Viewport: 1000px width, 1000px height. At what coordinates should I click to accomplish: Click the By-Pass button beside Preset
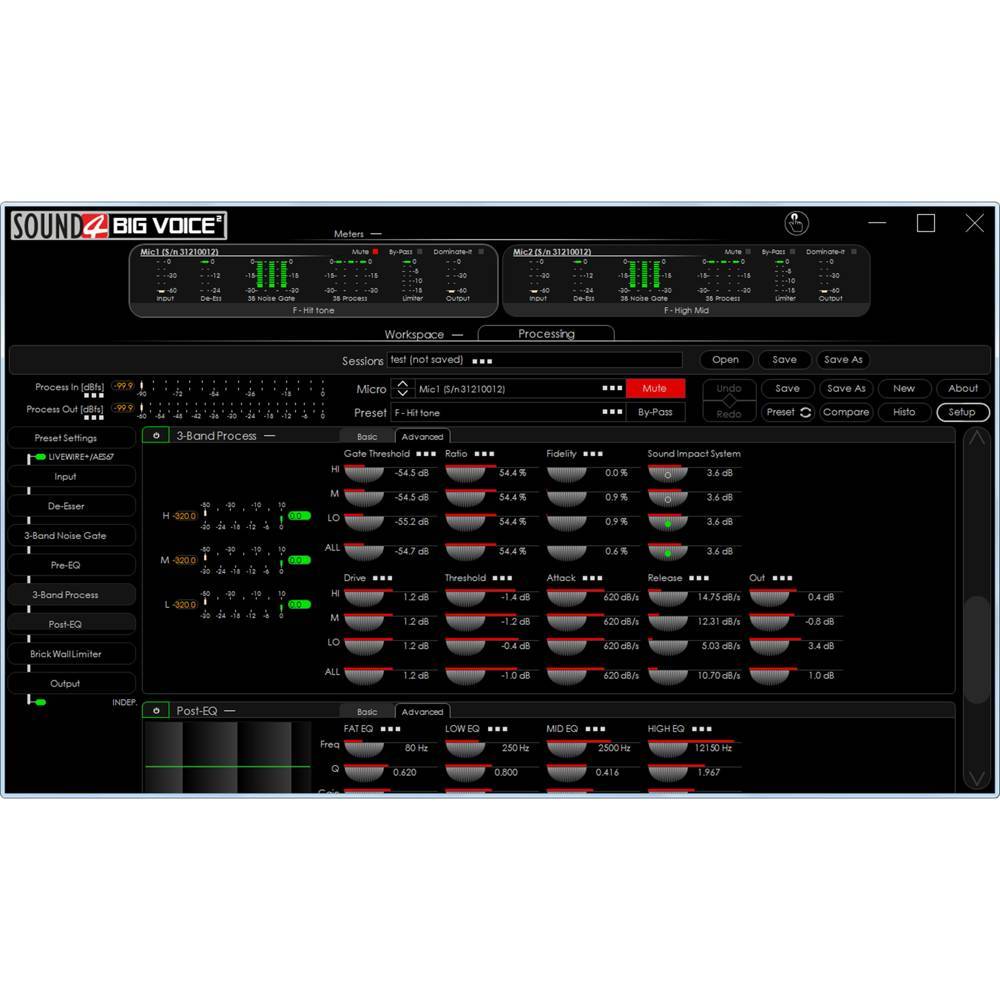[655, 412]
